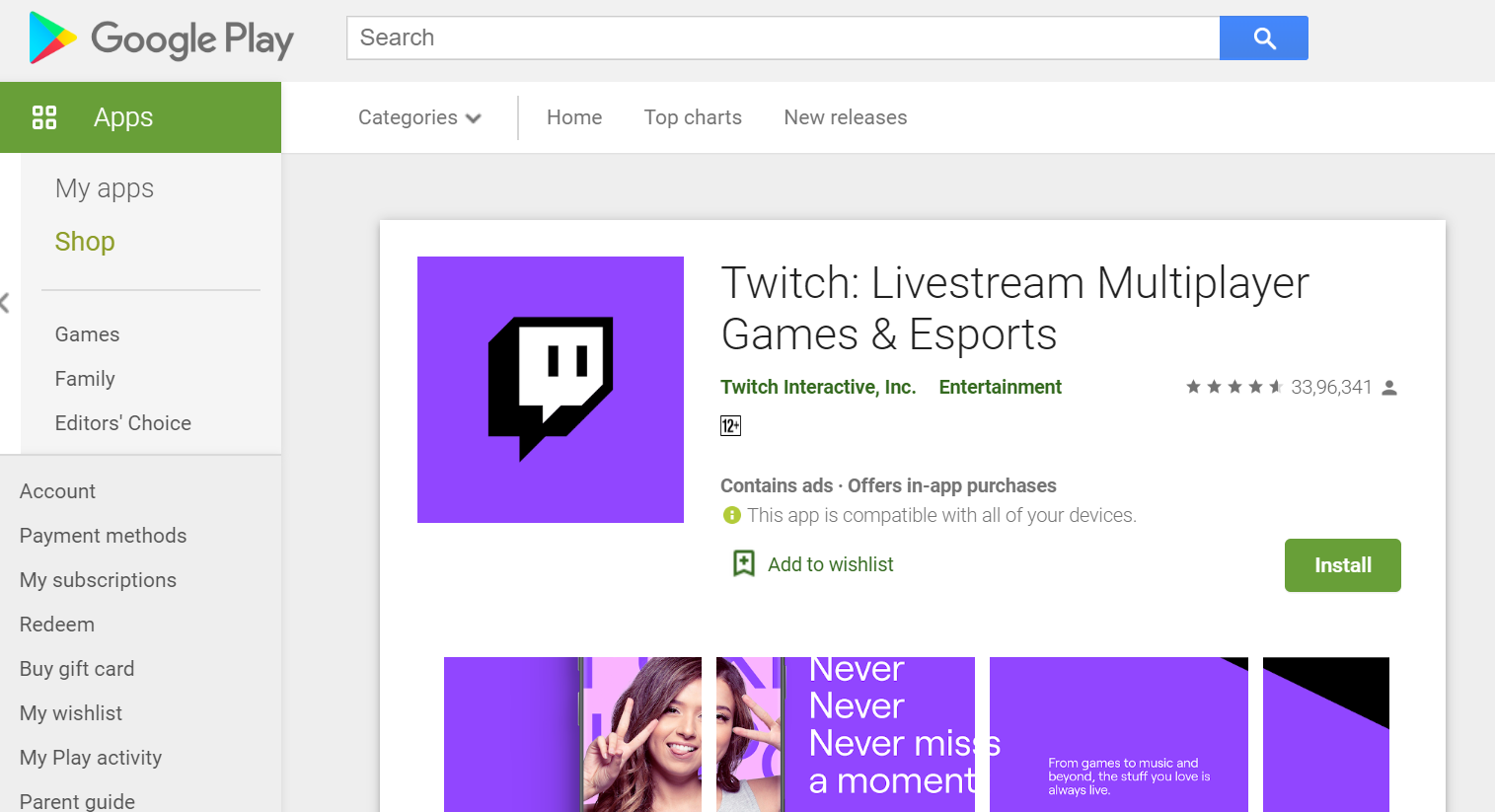
Task: Open Account settings link
Action: [x=58, y=491]
